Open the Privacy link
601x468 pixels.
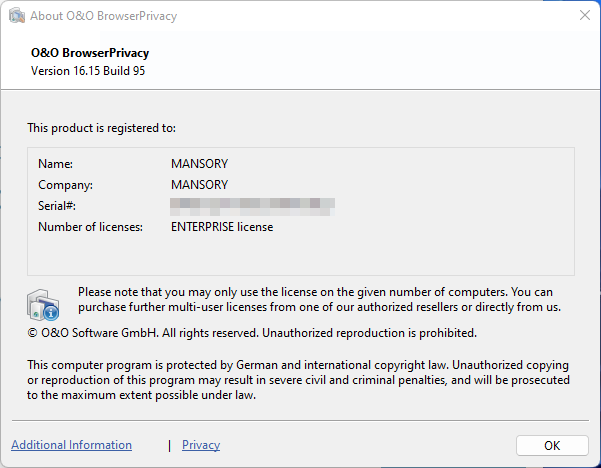point(201,445)
